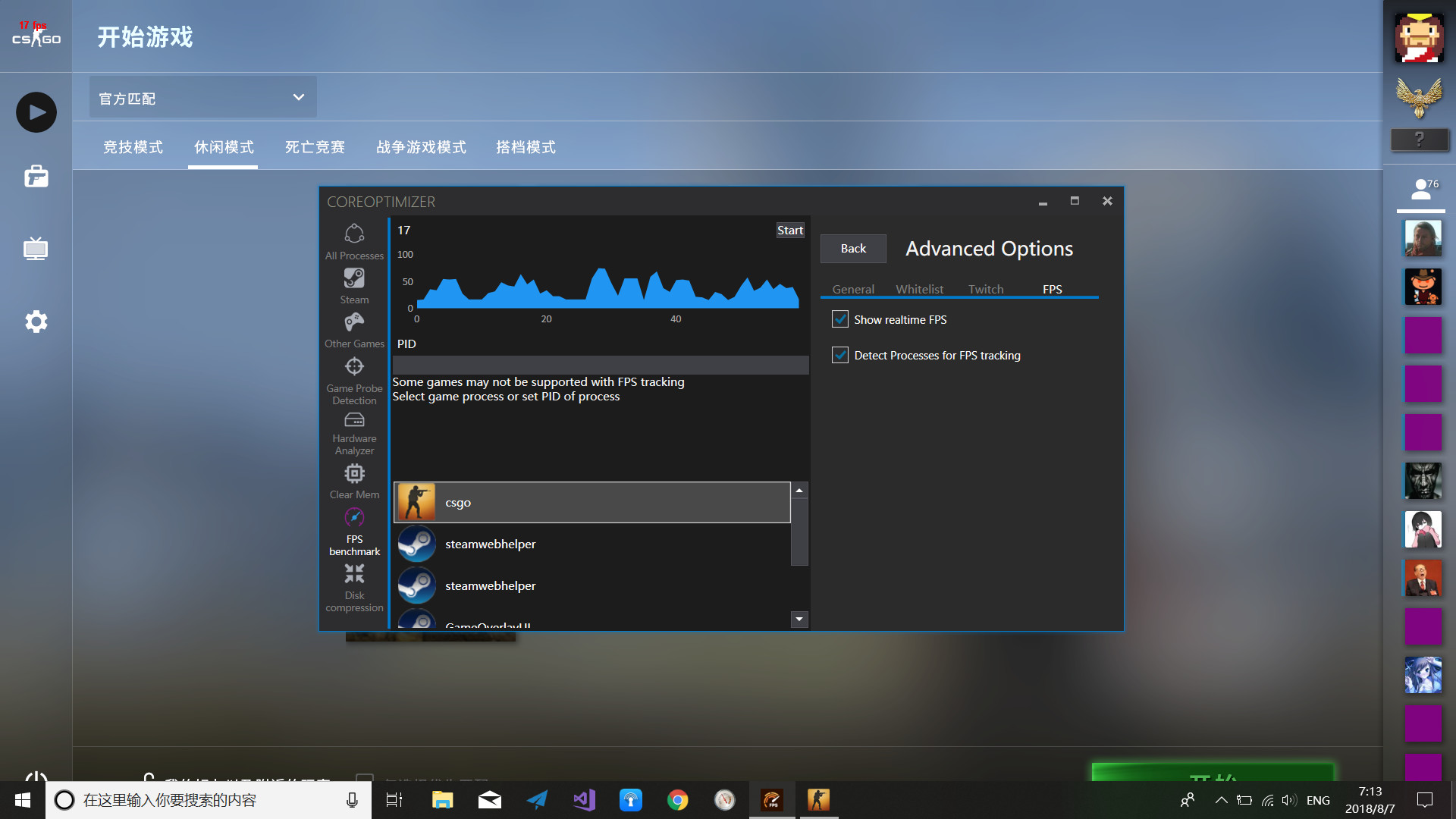1456x819 pixels.
Task: Open the CS:GO watch TV icon
Action: coord(36,249)
